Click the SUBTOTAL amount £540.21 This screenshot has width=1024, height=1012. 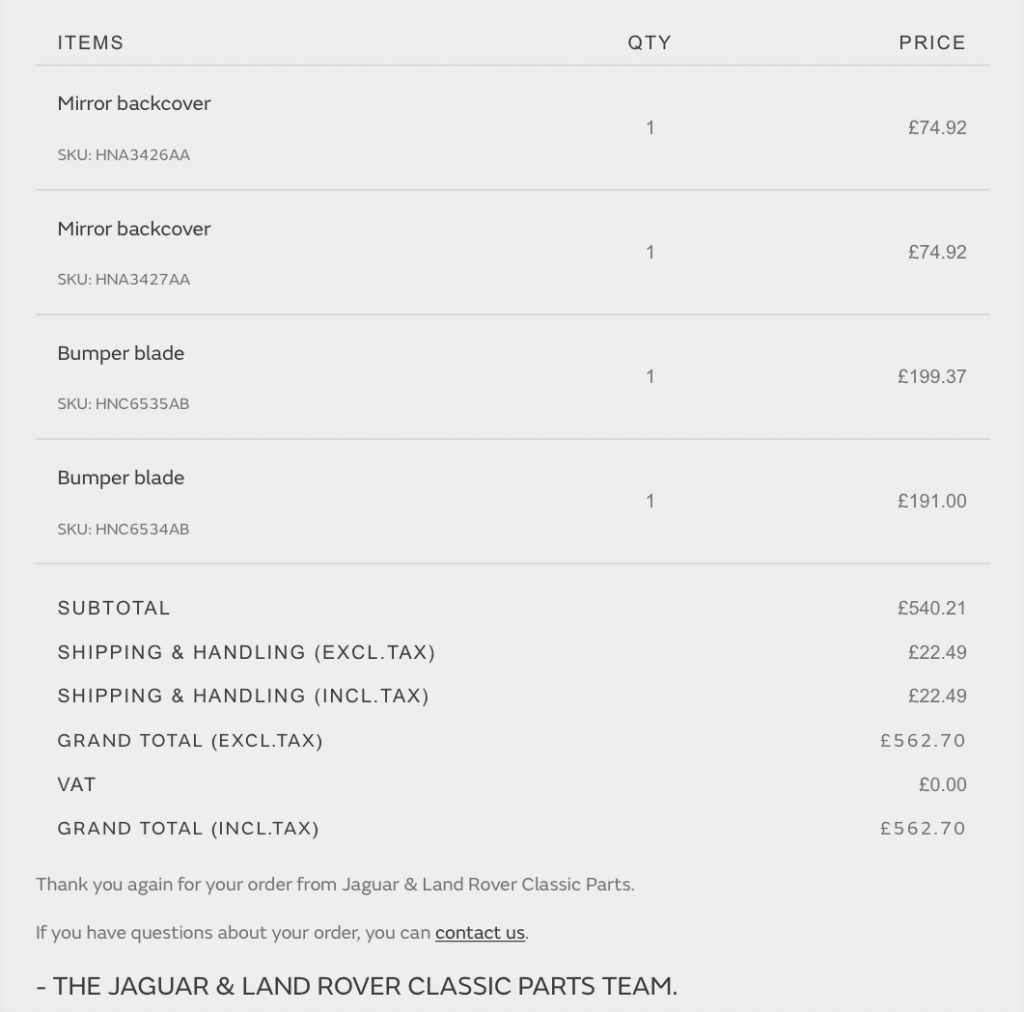pos(932,608)
